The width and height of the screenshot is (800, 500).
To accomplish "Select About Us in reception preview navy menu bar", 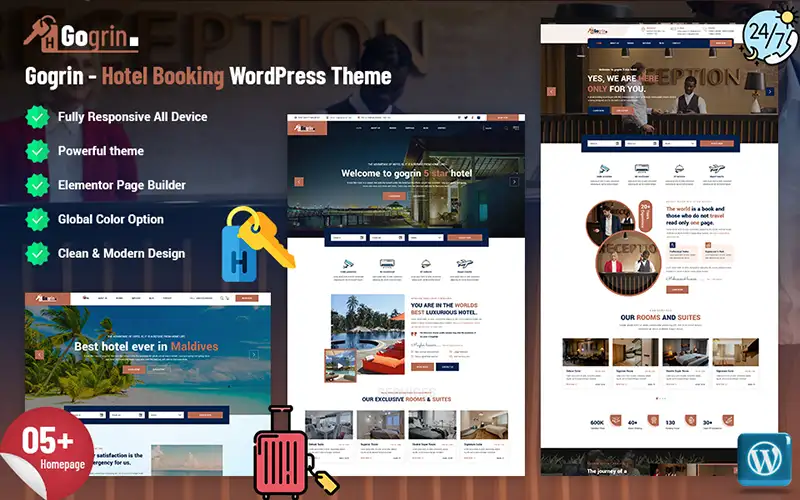I will point(614,43).
